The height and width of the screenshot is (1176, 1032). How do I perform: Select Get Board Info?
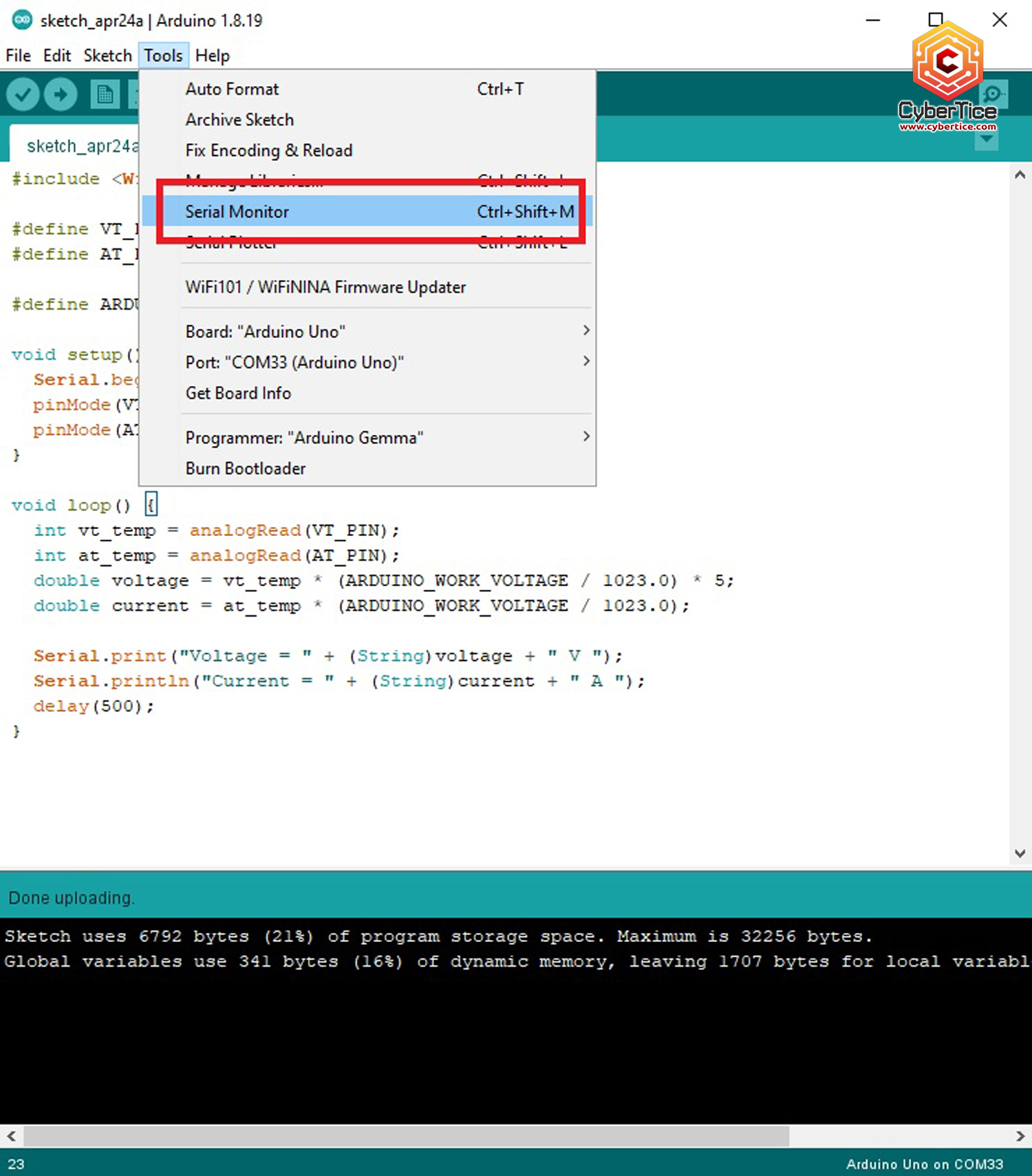click(x=367, y=393)
